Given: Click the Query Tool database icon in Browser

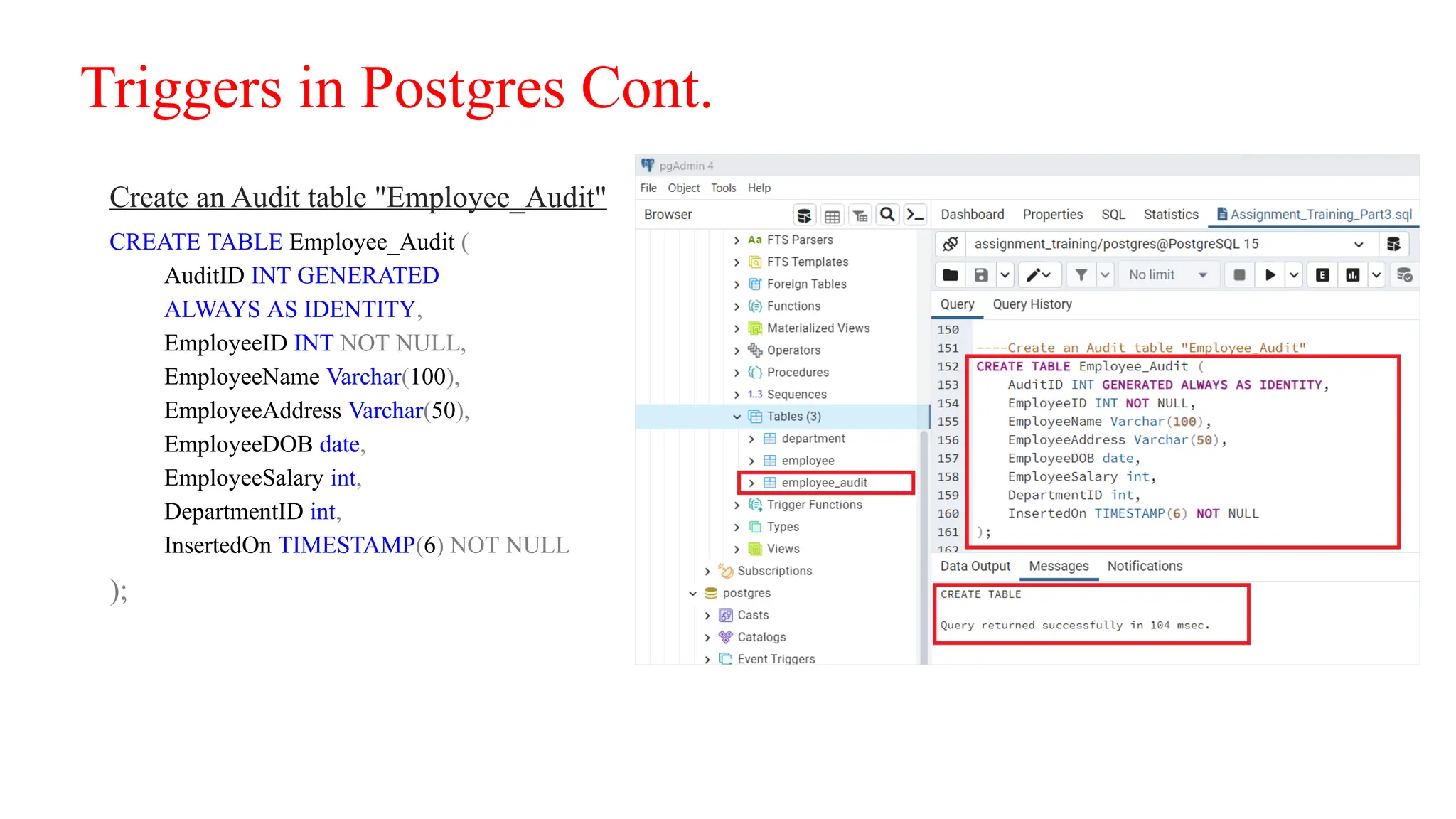Looking at the screenshot, I should (804, 215).
